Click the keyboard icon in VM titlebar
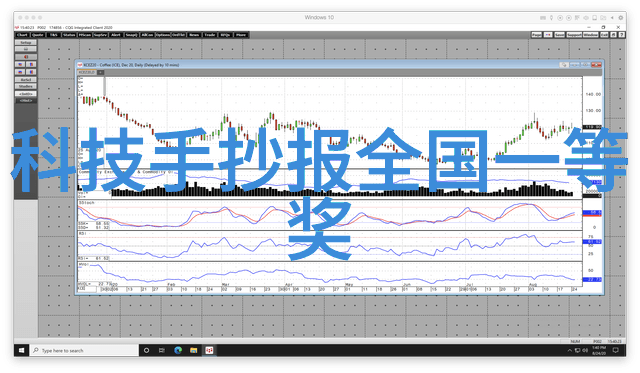Image resolution: width=640 pixels, height=373 pixels. (542, 18)
